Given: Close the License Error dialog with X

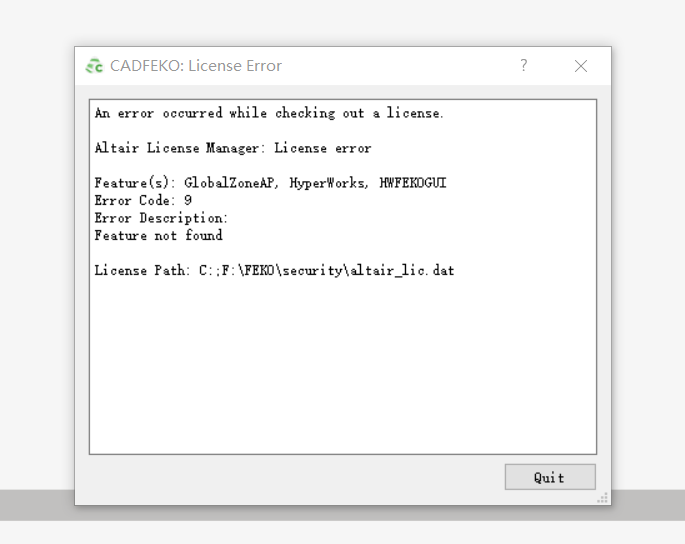Looking at the screenshot, I should [581, 66].
